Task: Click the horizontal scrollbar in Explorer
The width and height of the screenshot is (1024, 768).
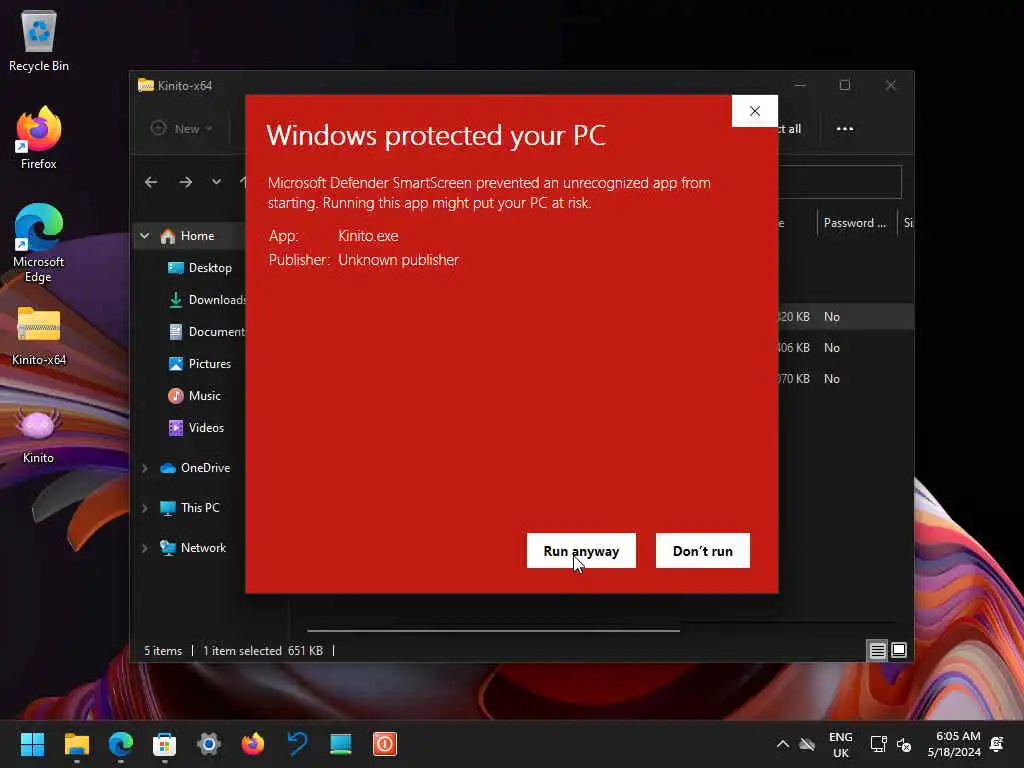Action: [x=493, y=631]
